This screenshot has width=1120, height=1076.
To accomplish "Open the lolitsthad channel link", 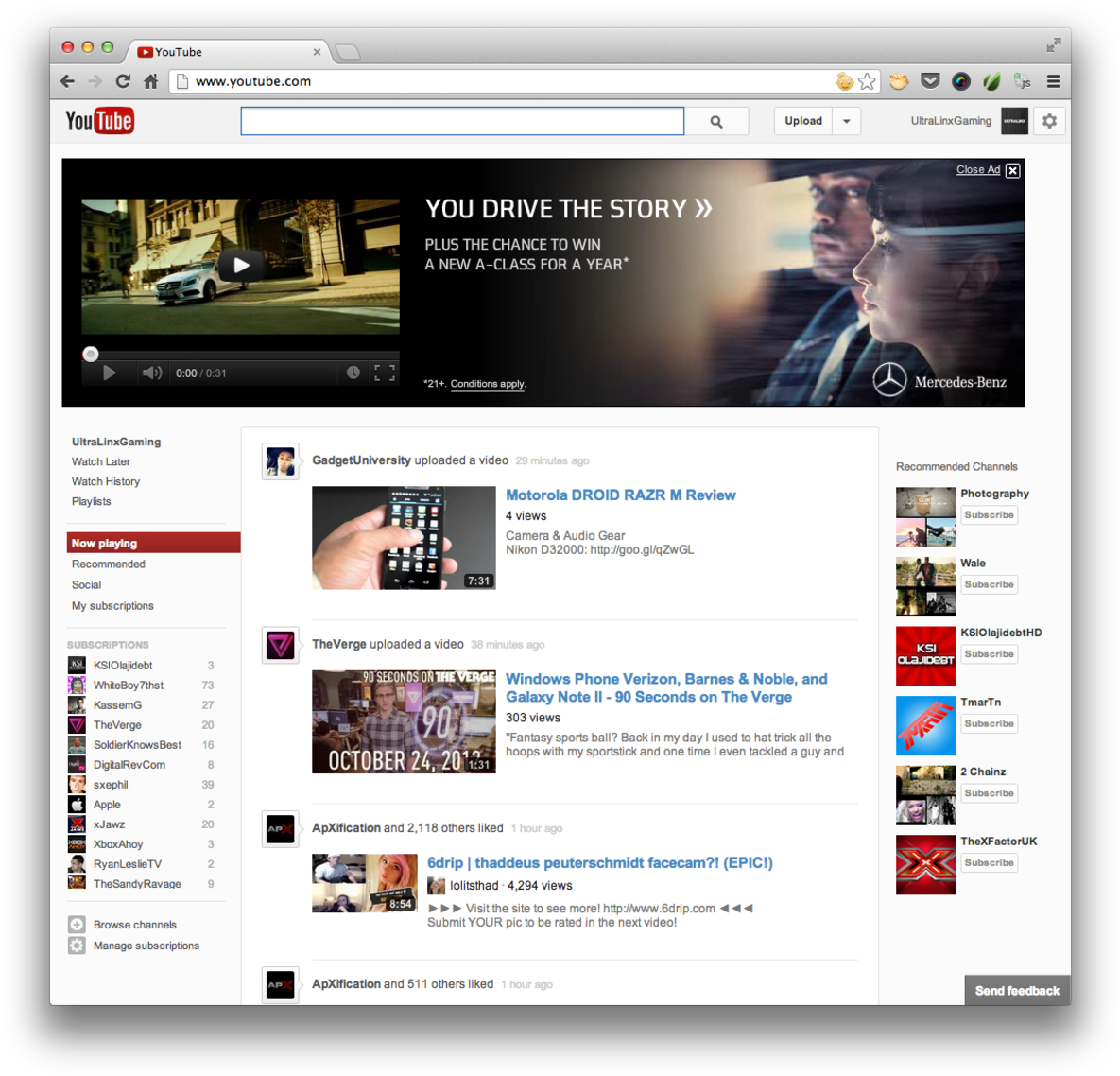I will (x=474, y=886).
